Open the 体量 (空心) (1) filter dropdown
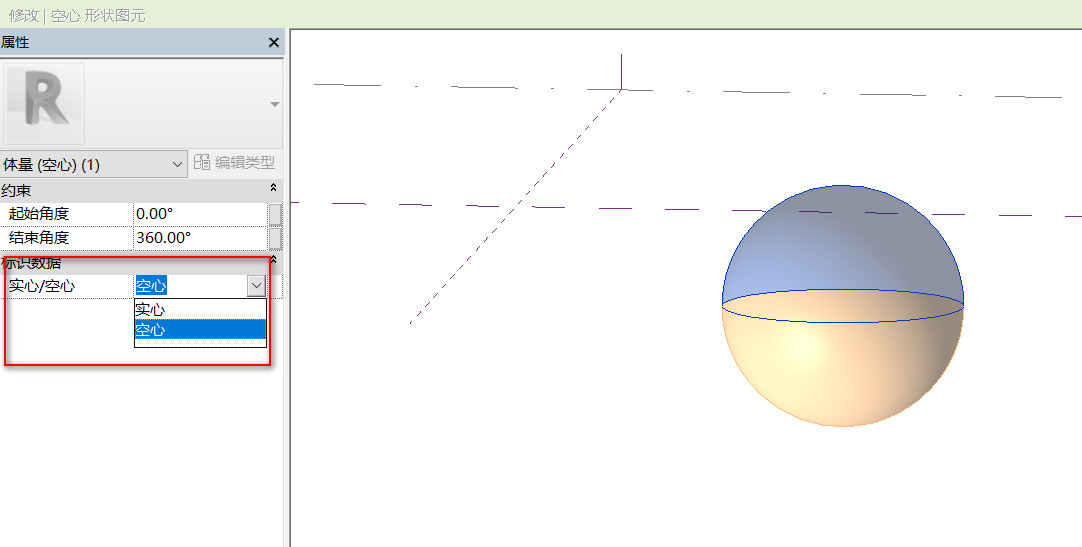The width and height of the screenshot is (1082, 547). coord(94,165)
